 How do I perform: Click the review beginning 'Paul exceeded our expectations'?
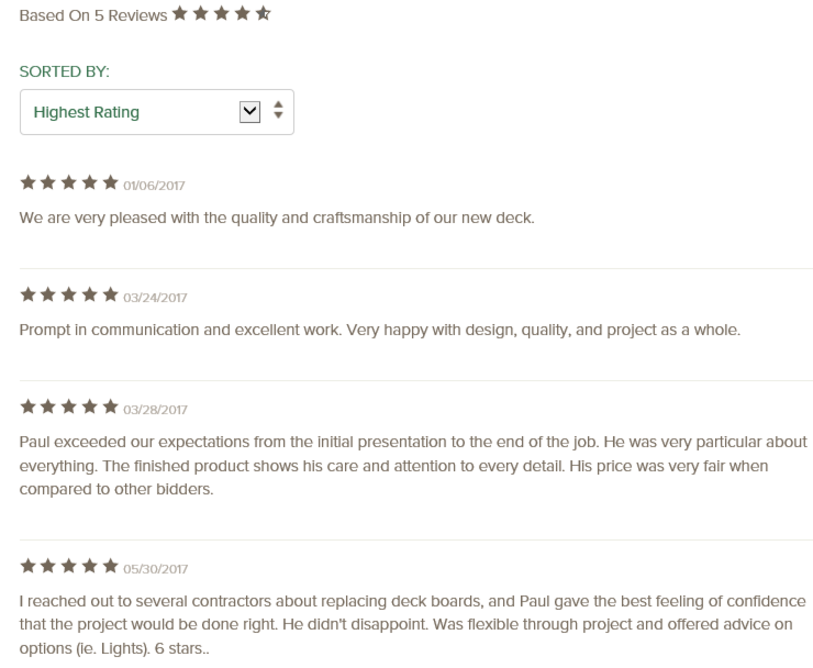[413, 465]
